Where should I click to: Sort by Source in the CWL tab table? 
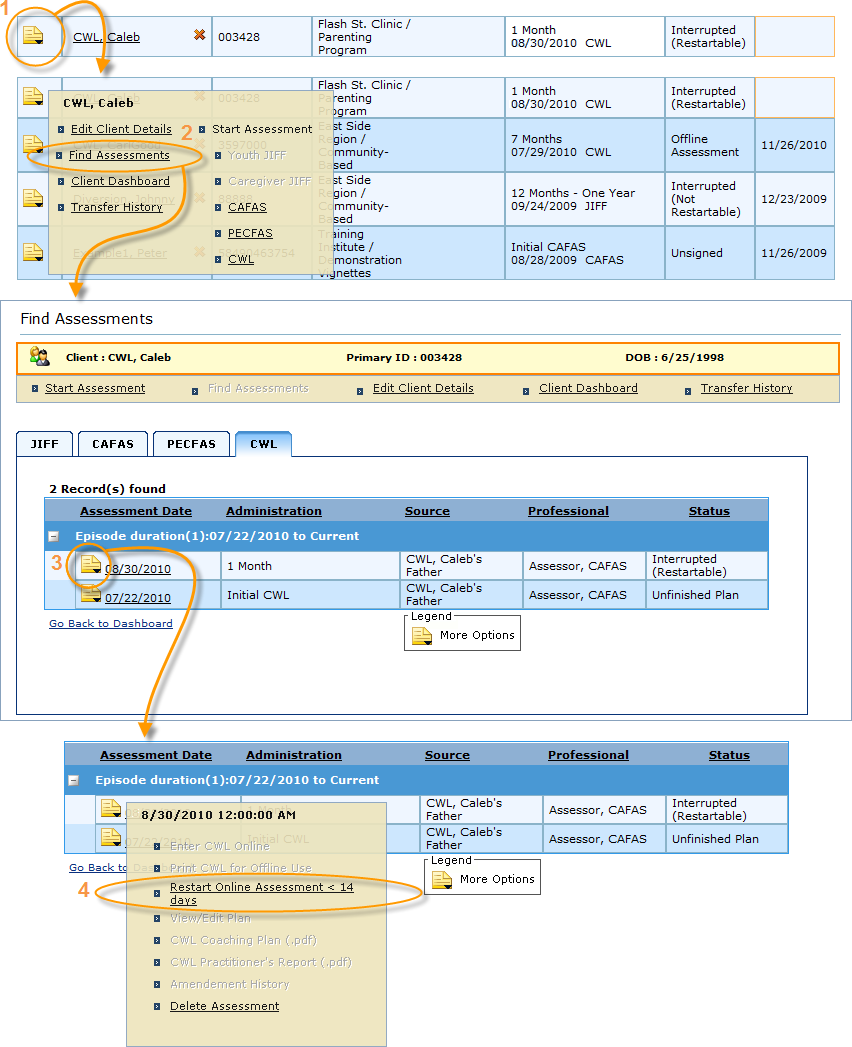point(427,511)
